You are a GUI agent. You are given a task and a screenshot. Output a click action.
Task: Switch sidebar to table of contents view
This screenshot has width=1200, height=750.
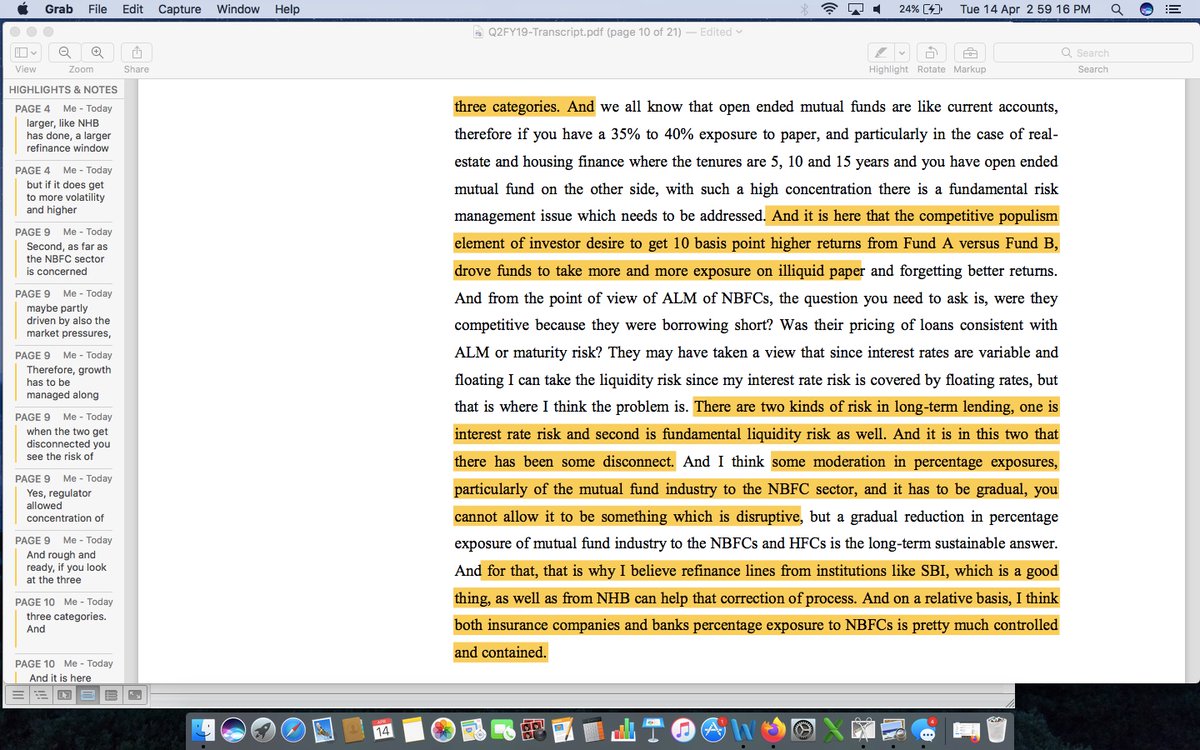pos(40,694)
